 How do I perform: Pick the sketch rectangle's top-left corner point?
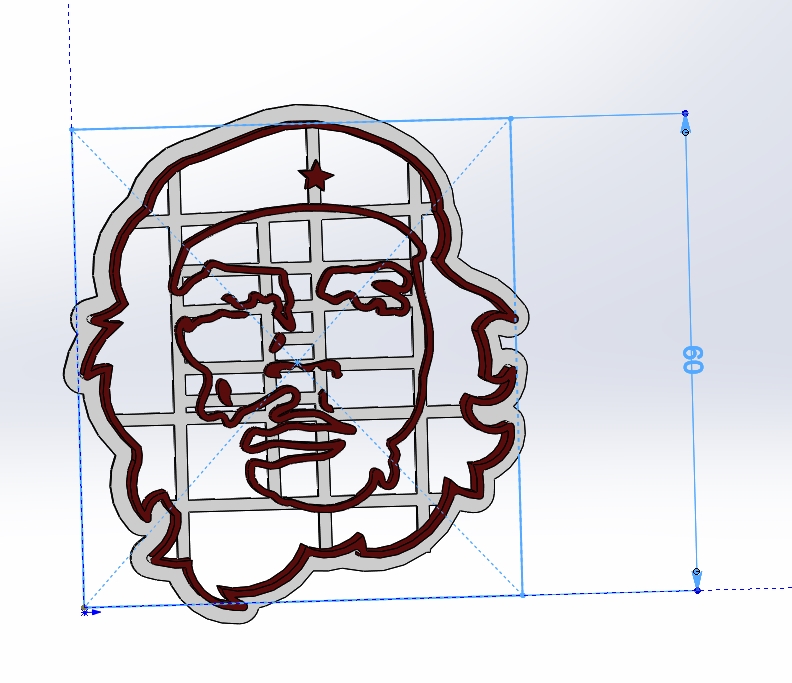point(72,129)
